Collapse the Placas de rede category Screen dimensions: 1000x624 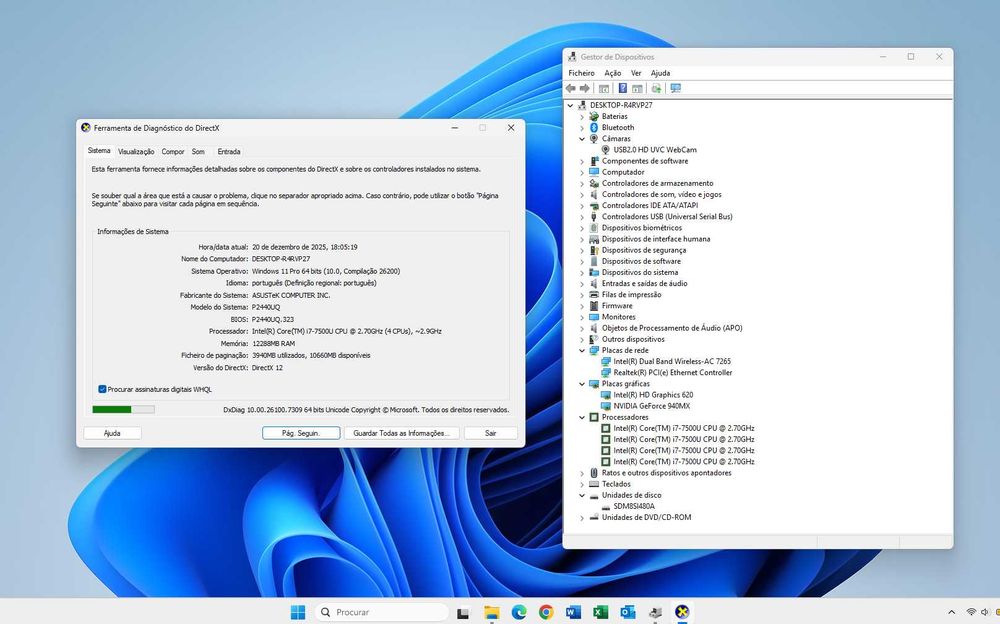(x=582, y=350)
